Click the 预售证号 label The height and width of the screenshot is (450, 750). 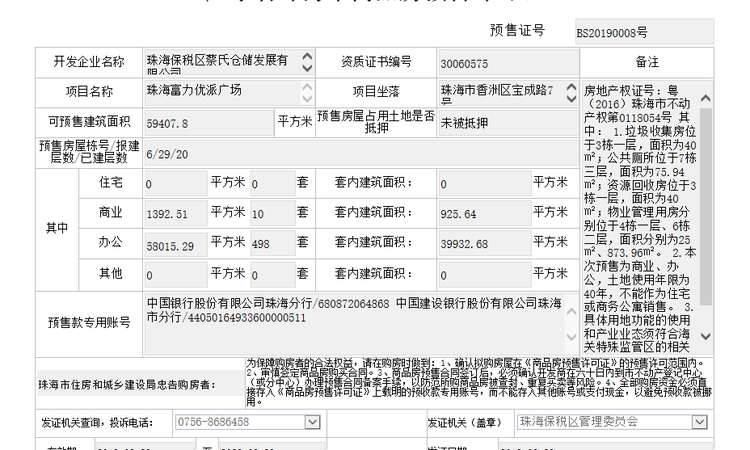tap(517, 30)
